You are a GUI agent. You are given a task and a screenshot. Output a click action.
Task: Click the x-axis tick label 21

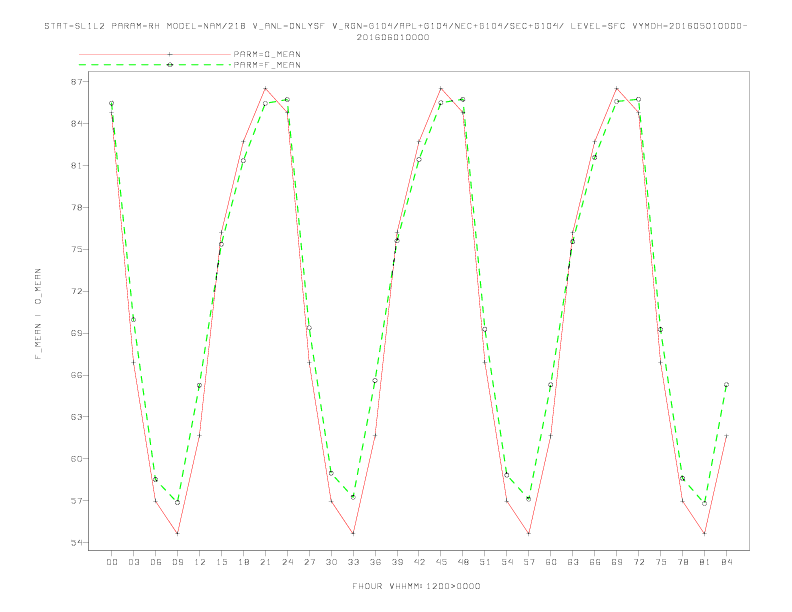pos(265,562)
